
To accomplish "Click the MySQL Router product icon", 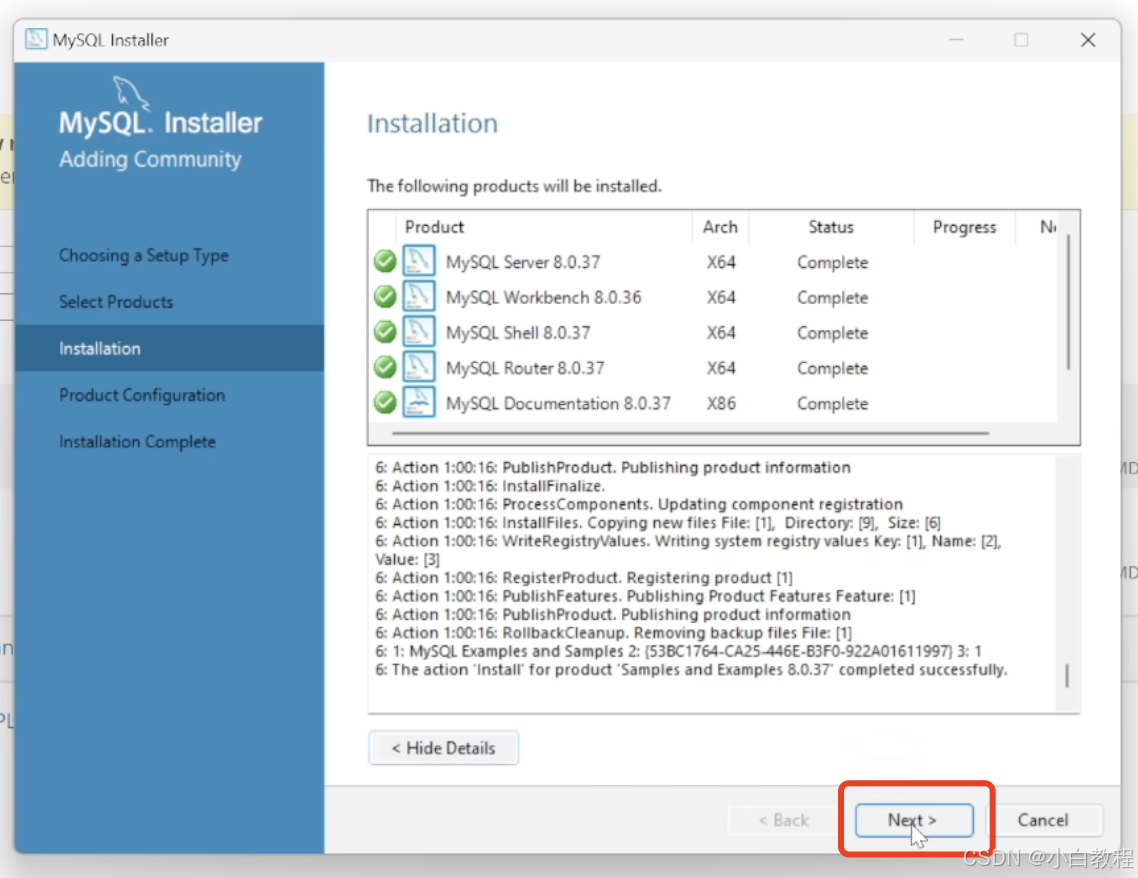I will 419,366.
